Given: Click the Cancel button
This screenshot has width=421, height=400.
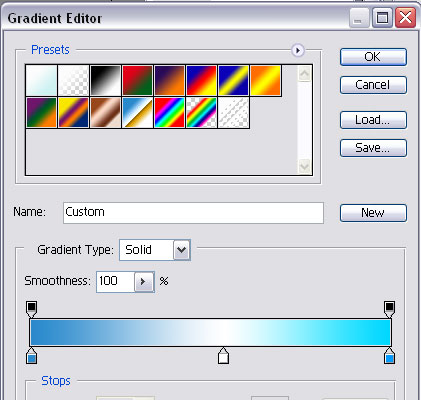Looking at the screenshot, I should pos(373,85).
